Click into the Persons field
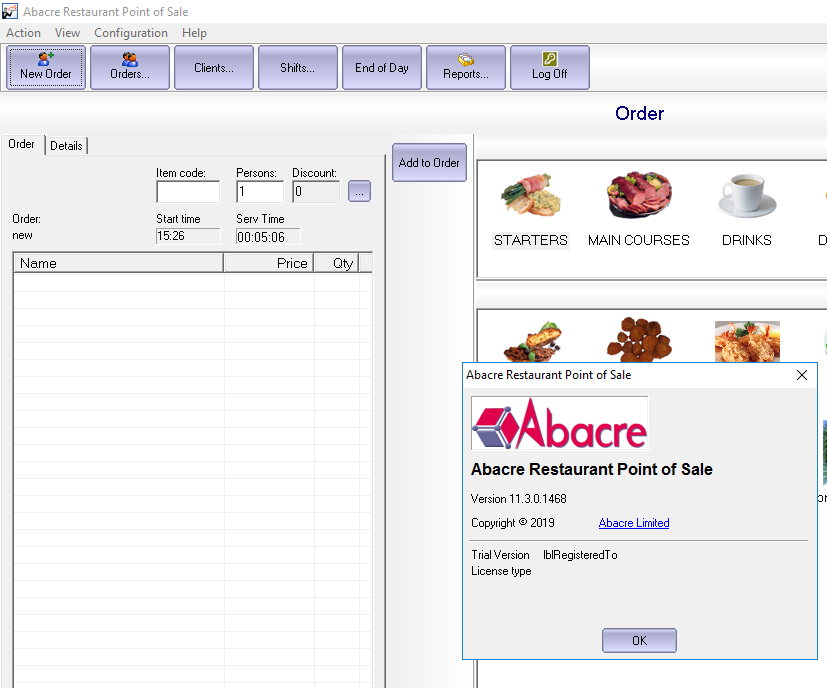This screenshot has height=688, width=827. pyautogui.click(x=260, y=192)
